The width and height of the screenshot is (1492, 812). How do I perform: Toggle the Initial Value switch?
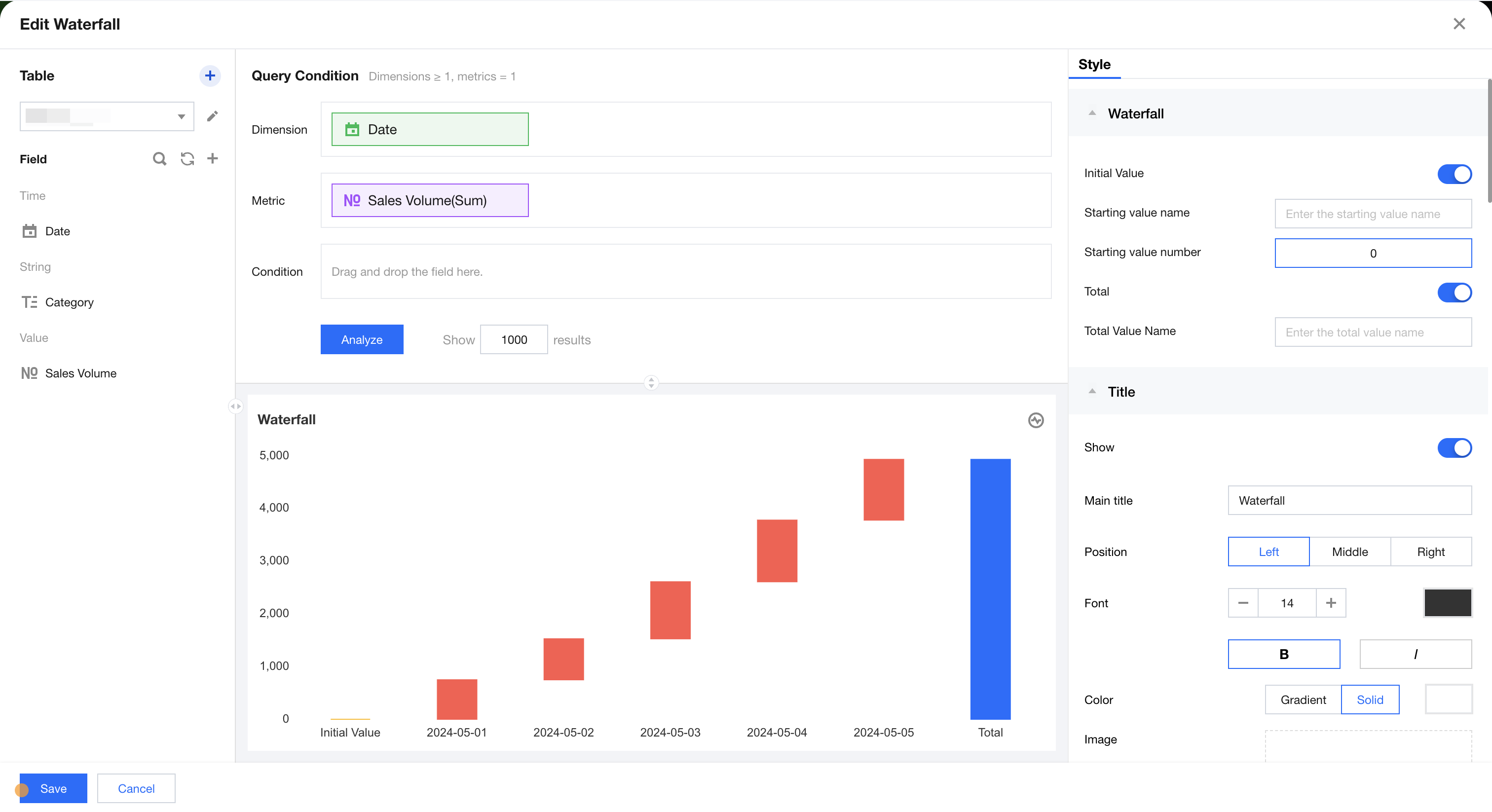coord(1454,174)
